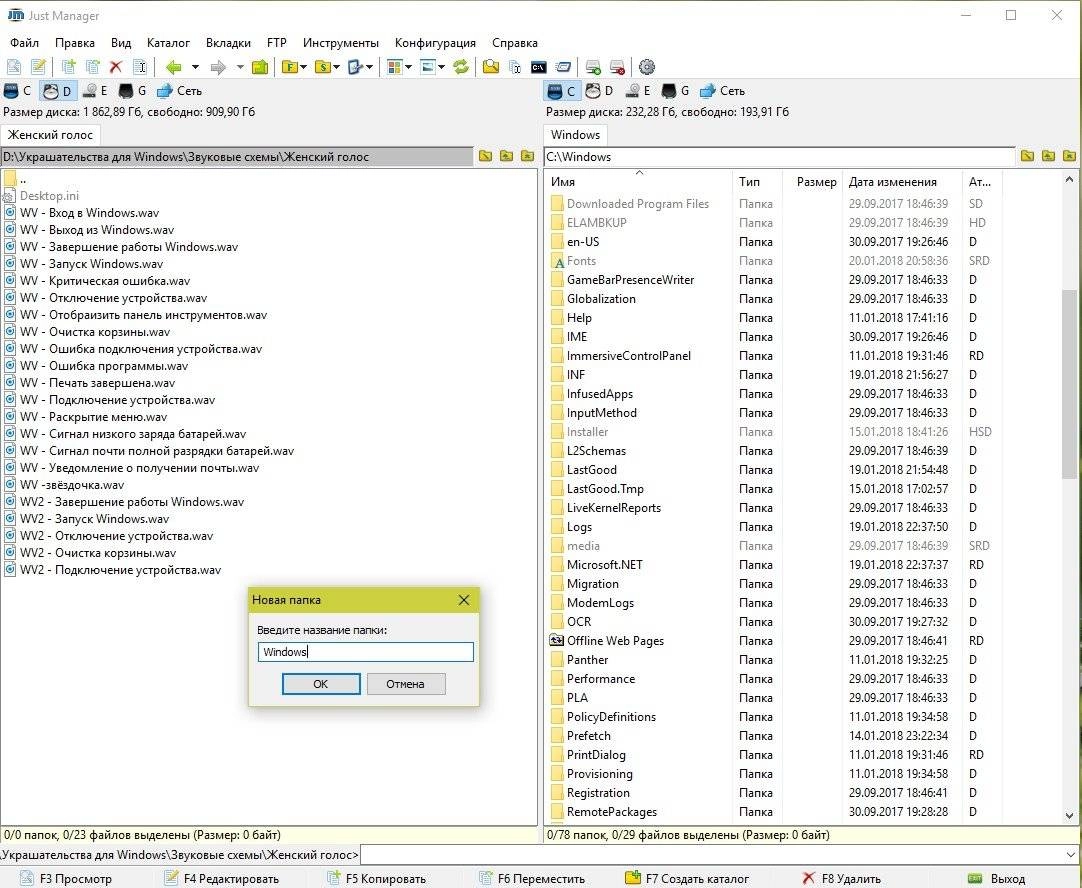This screenshot has height=888, width=1082.
Task: Select drive G in the left panel
Action: 133,90
